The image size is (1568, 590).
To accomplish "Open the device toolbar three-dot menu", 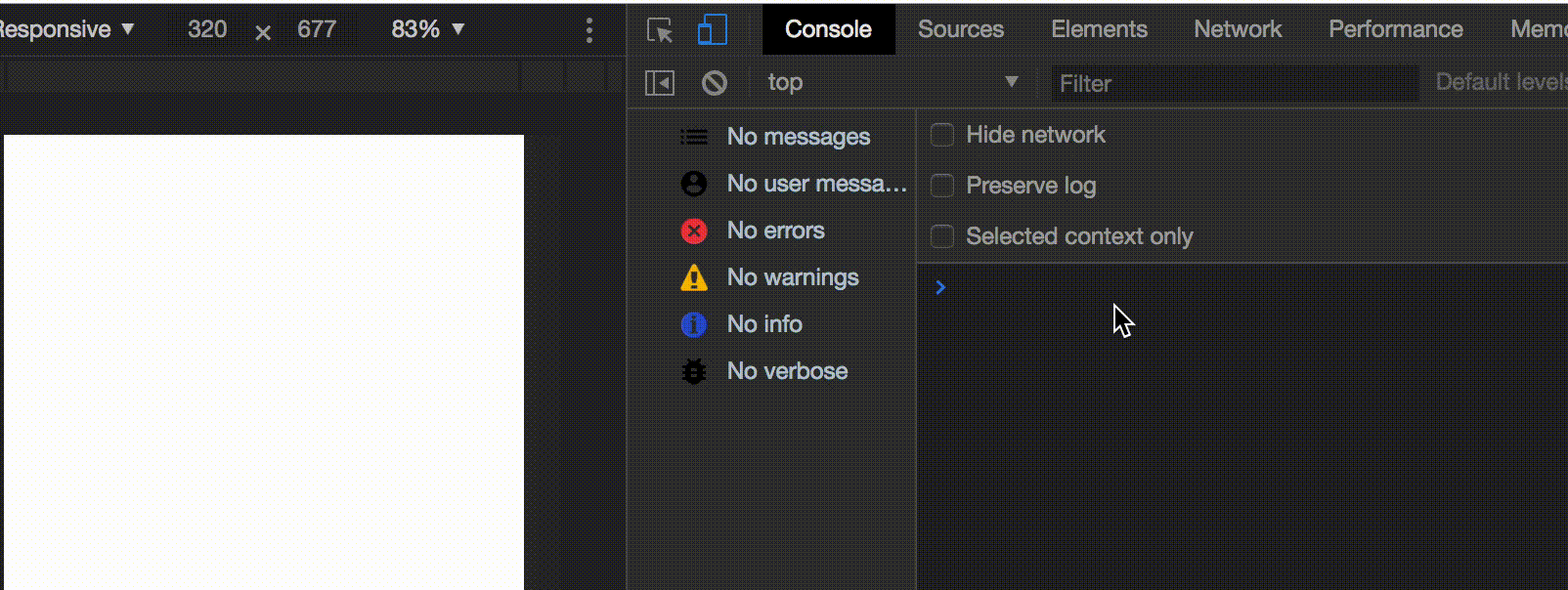I will tap(588, 30).
